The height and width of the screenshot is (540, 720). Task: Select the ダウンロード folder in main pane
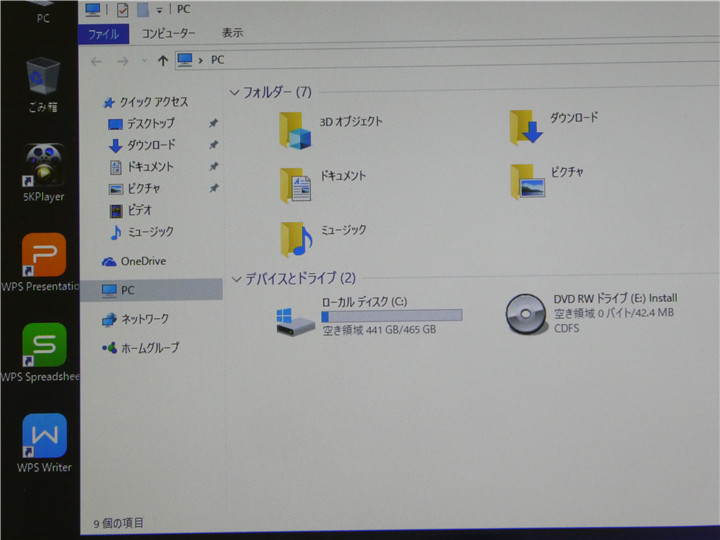(526, 127)
